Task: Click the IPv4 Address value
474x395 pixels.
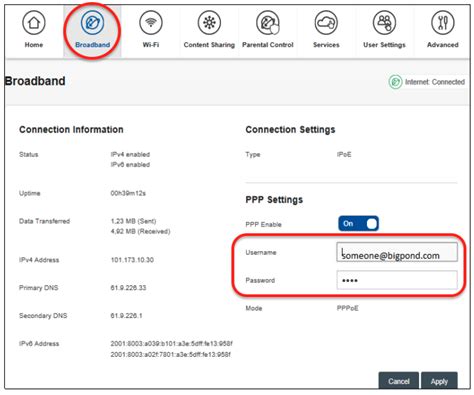Action: pos(132,260)
